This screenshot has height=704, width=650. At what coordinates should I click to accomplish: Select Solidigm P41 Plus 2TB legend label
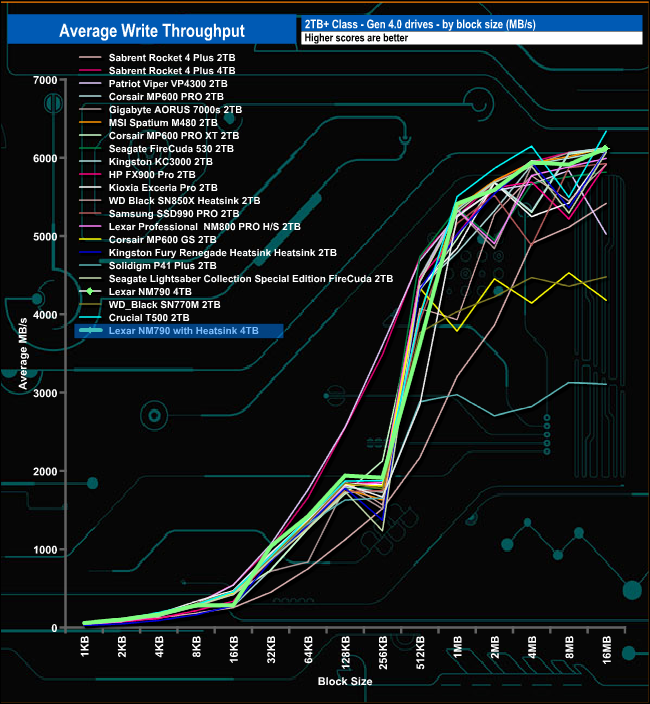point(162,266)
